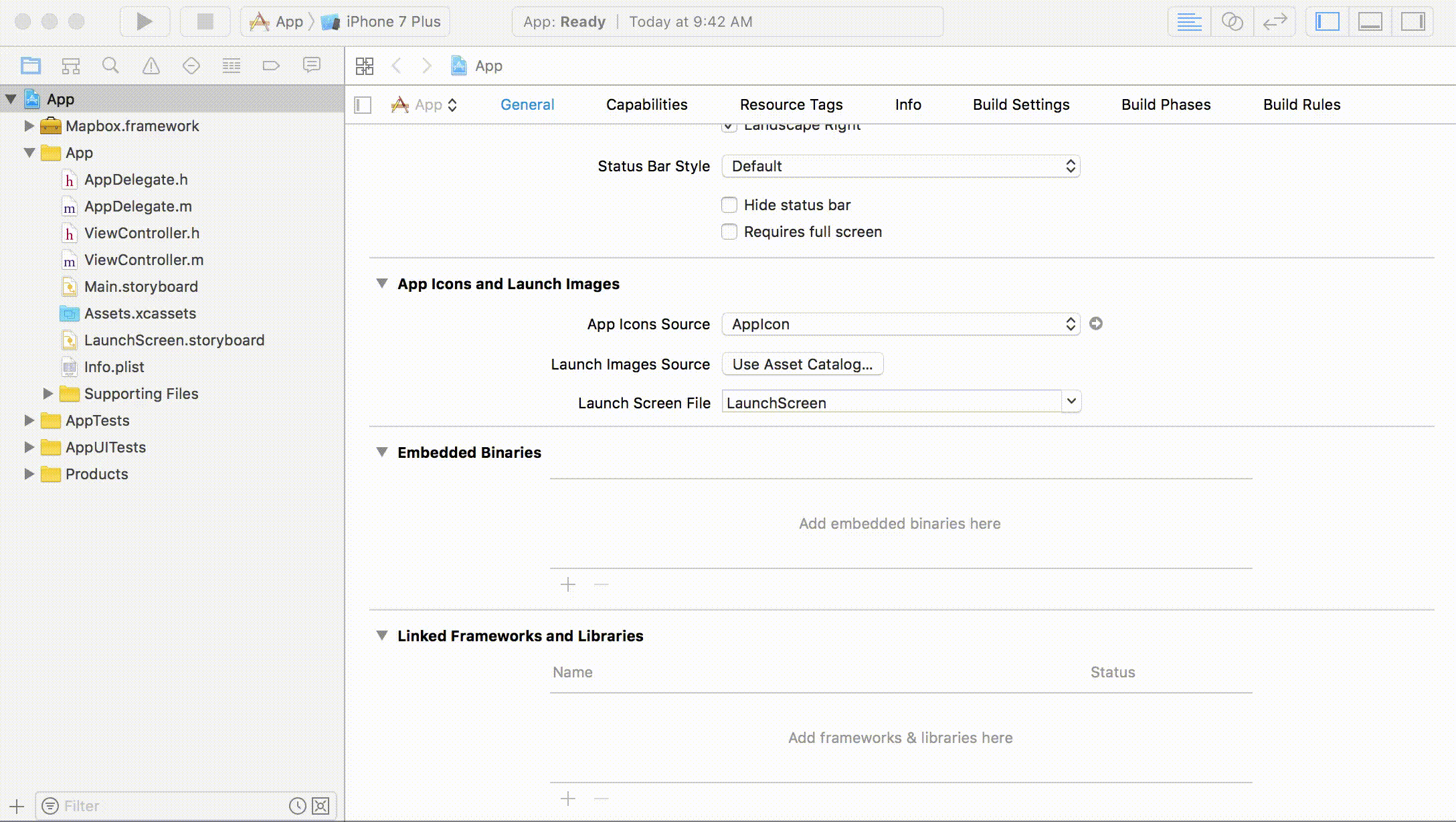This screenshot has width=1456, height=822.
Task: Switch to the Capabilities tab
Action: tap(646, 104)
